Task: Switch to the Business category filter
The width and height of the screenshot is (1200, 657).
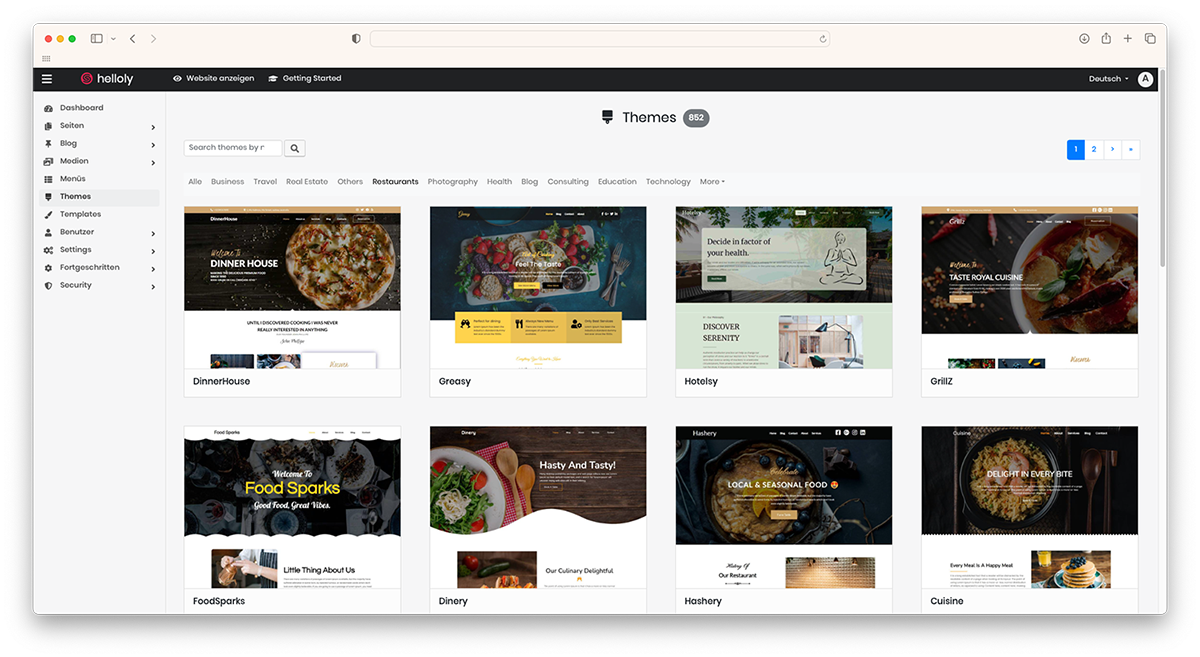Action: pyautogui.click(x=227, y=182)
